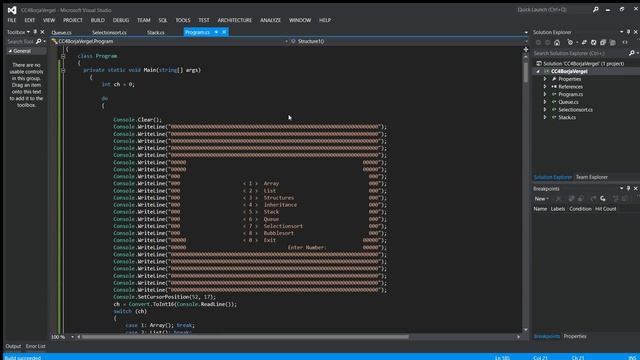The width and height of the screenshot is (640, 360).
Task: Open the Error List tab
Action: click(36, 346)
